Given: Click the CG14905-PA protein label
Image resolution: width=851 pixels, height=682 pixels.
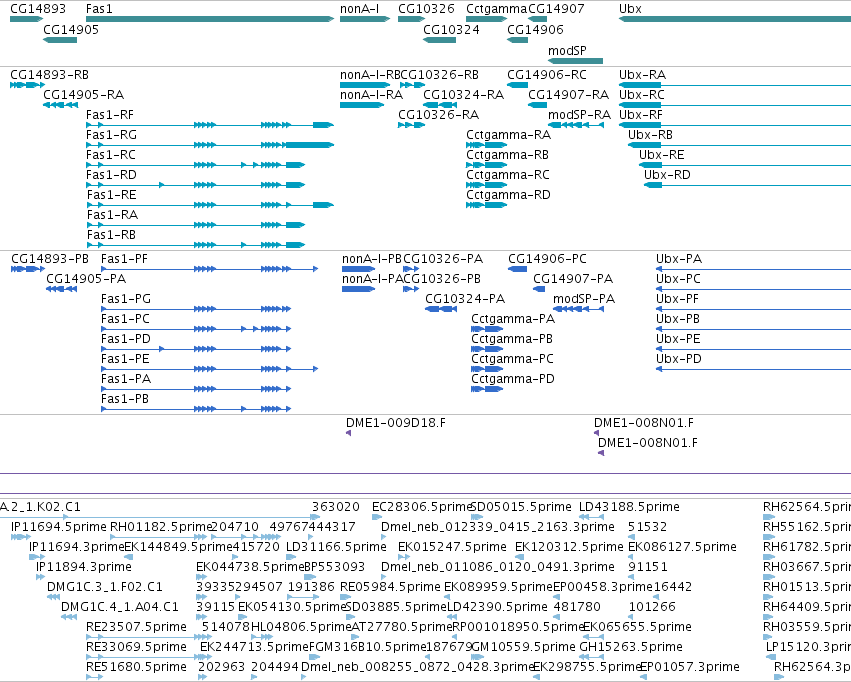Looking at the screenshot, I should pos(86,279).
